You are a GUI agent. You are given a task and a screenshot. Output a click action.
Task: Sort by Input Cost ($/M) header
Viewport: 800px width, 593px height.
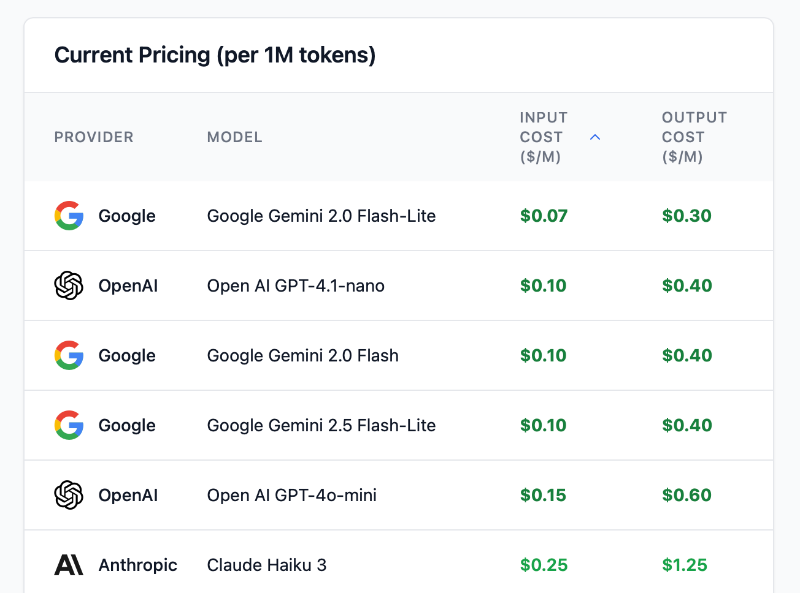pos(543,137)
